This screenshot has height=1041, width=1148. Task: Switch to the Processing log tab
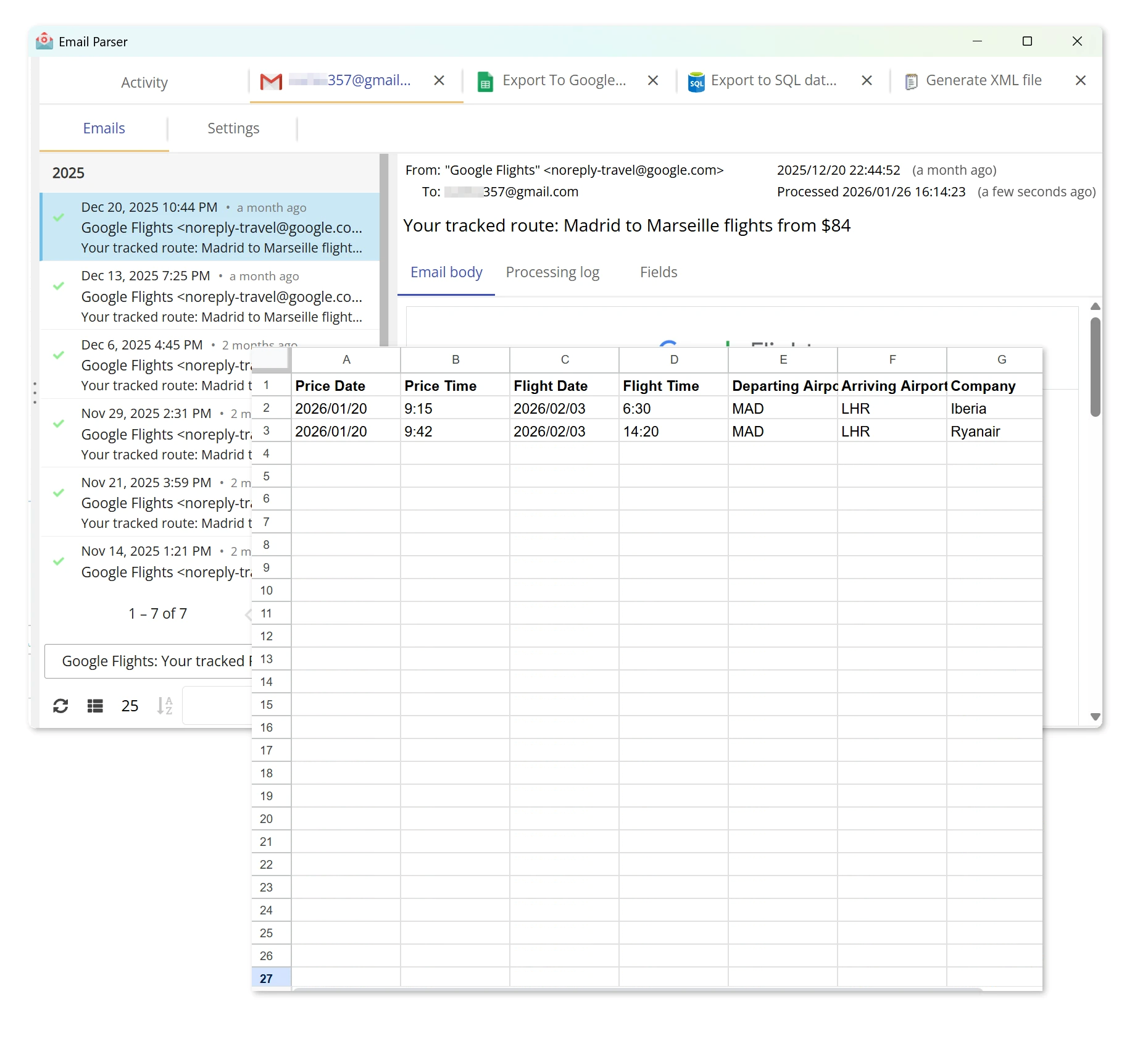[552, 272]
